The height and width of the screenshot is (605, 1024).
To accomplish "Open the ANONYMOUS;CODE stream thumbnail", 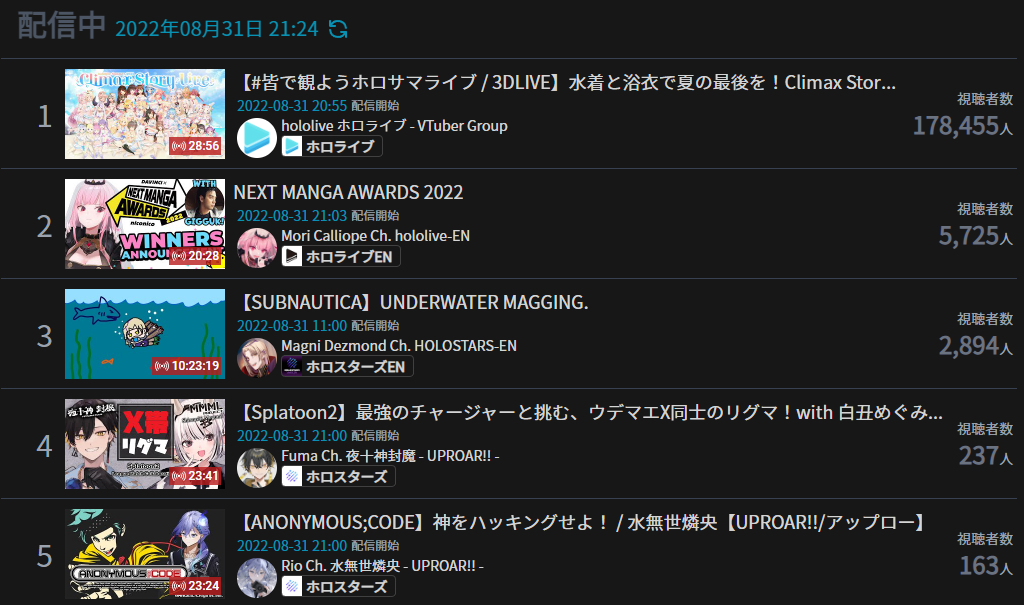I will pyautogui.click(x=145, y=554).
